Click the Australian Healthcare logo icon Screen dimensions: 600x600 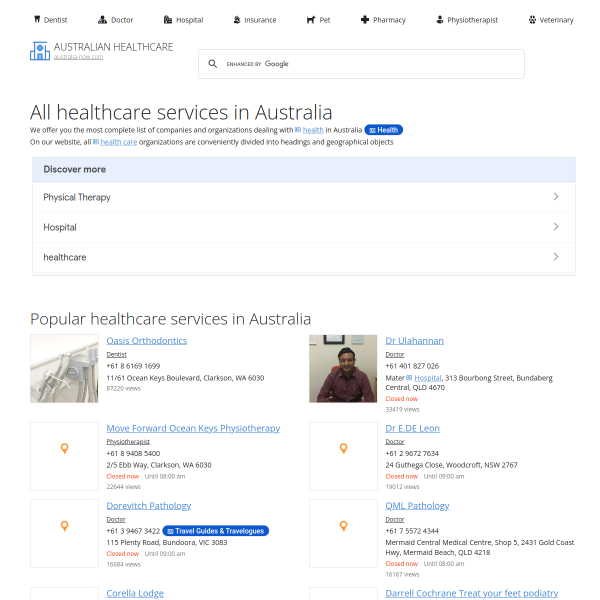point(40,51)
